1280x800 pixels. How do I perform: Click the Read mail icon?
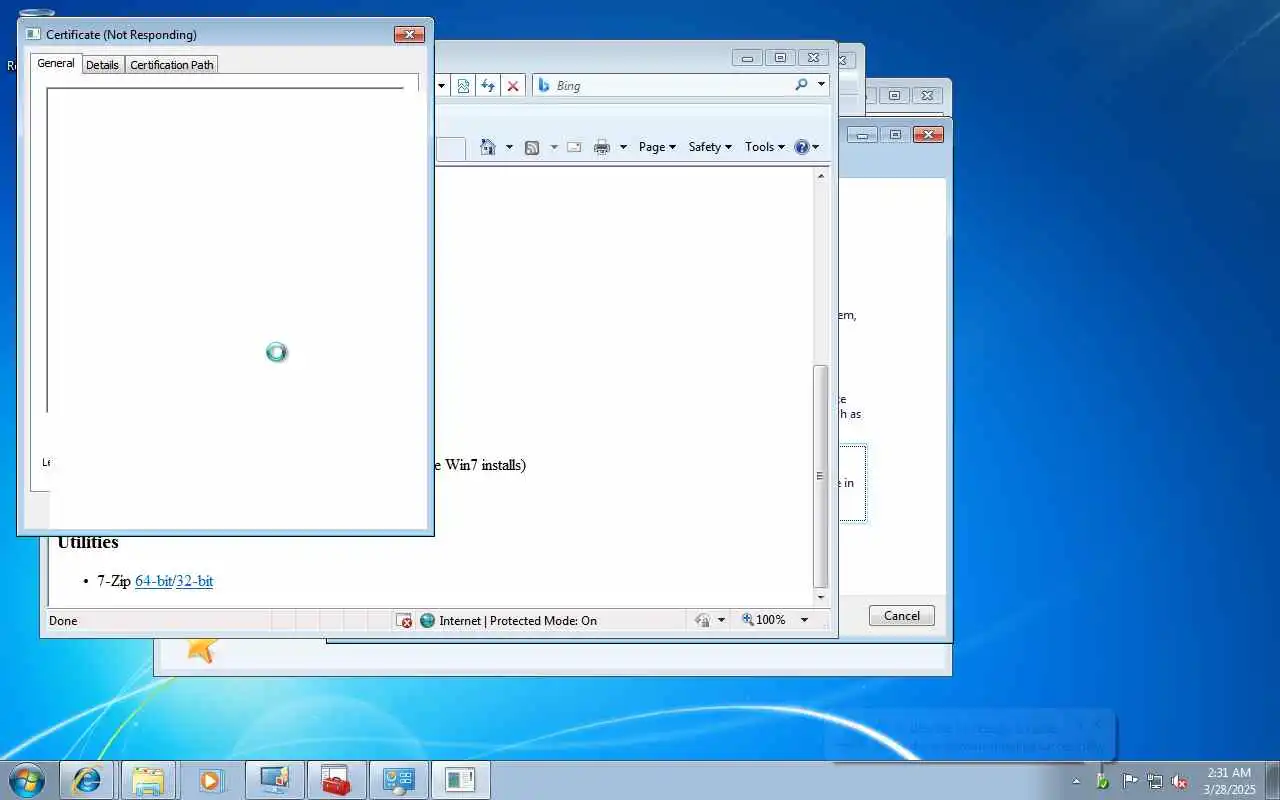tap(574, 147)
